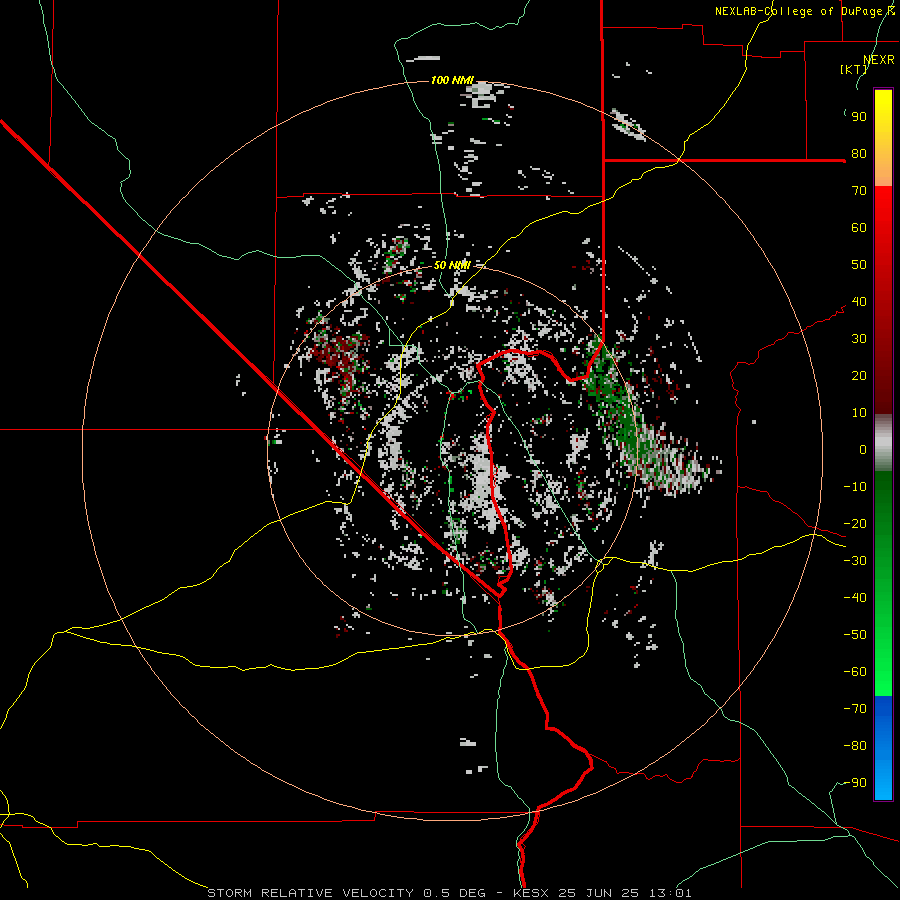Click the positive 80 scale label
Image resolution: width=900 pixels, height=900 pixels.
click(x=859, y=153)
